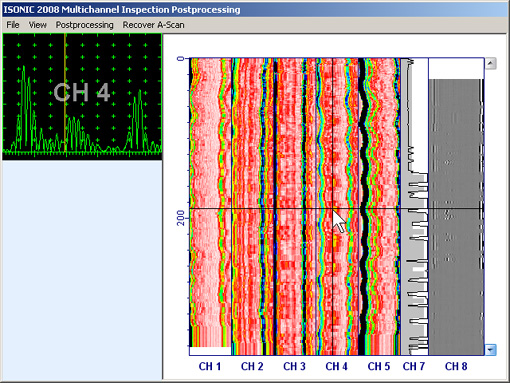The height and width of the screenshot is (383, 510).
Task: Open the File menu
Action: coord(13,25)
